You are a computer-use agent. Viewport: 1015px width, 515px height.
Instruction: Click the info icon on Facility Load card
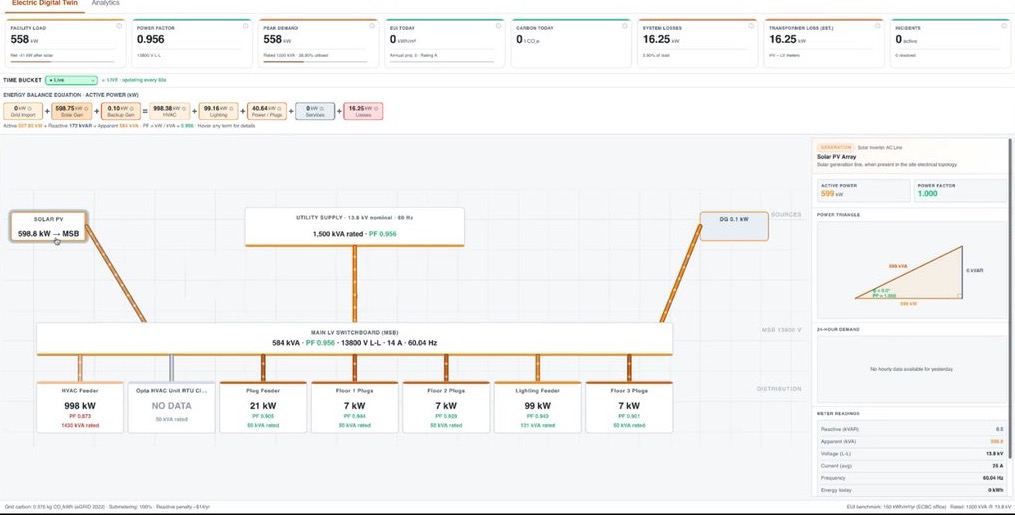119,26
